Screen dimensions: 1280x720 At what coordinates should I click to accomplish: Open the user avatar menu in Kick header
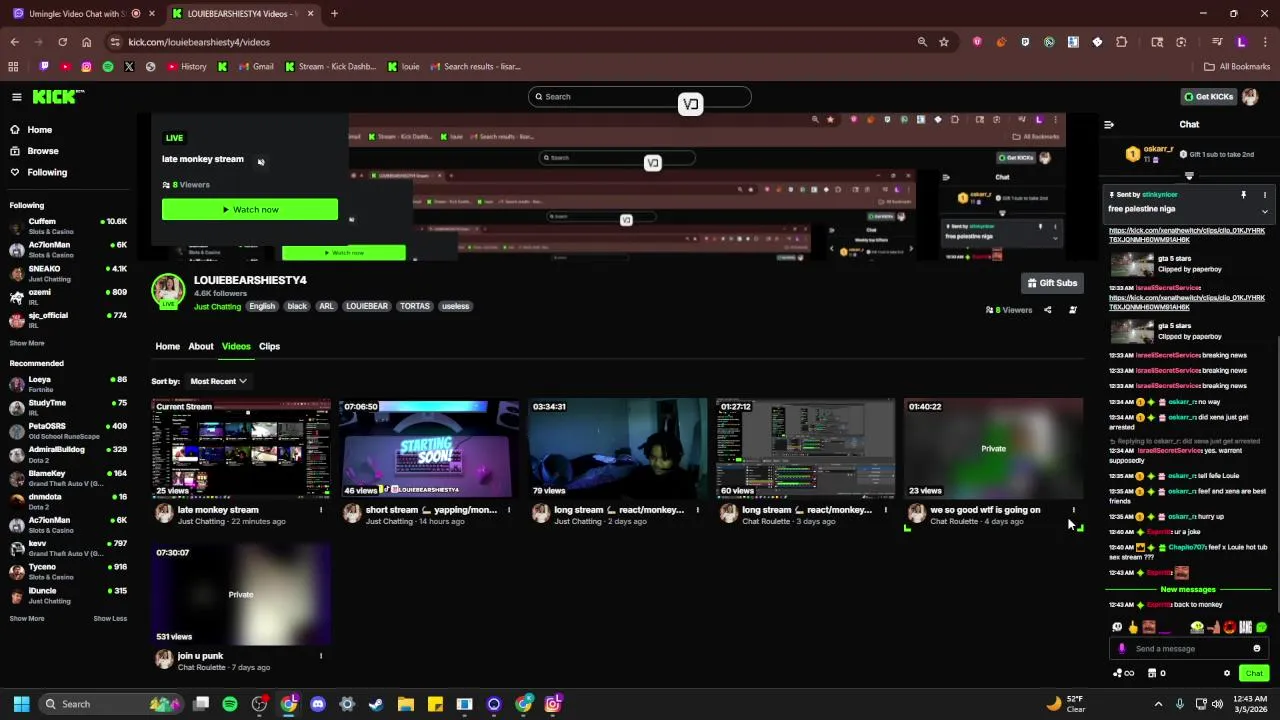pyautogui.click(x=1250, y=97)
